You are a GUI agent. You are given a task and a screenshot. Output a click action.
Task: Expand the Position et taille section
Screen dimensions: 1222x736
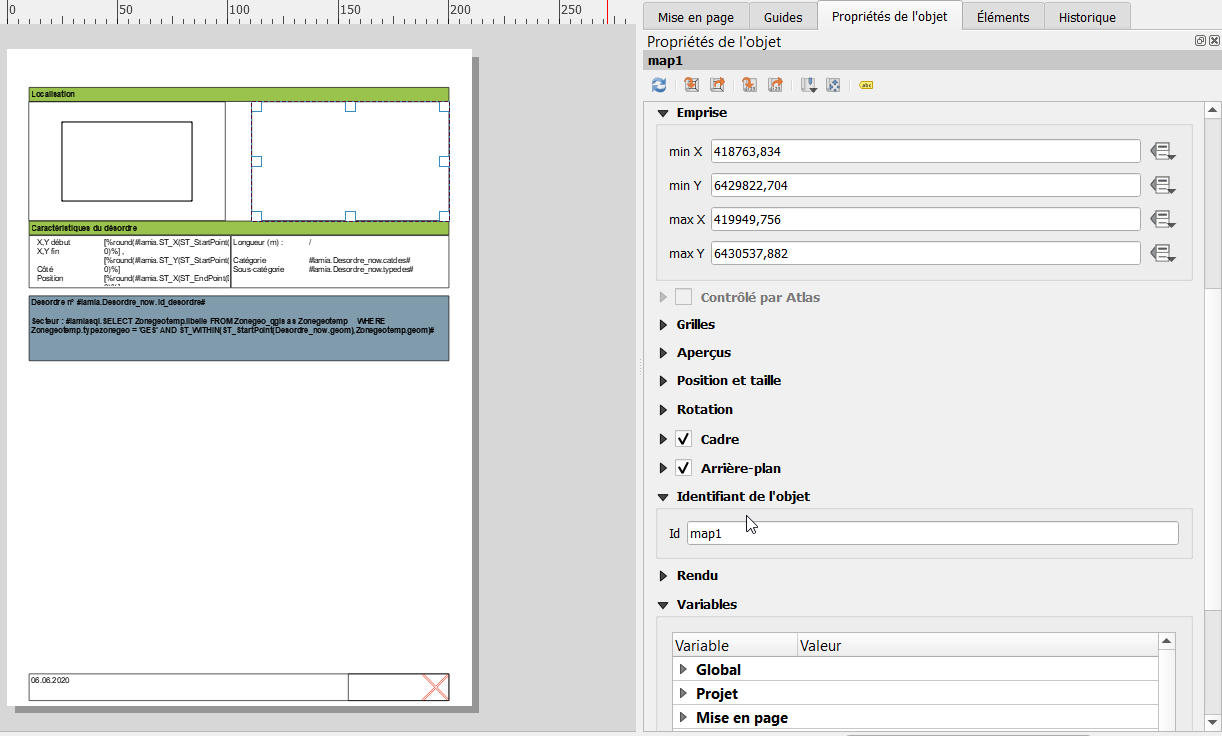[x=663, y=381]
